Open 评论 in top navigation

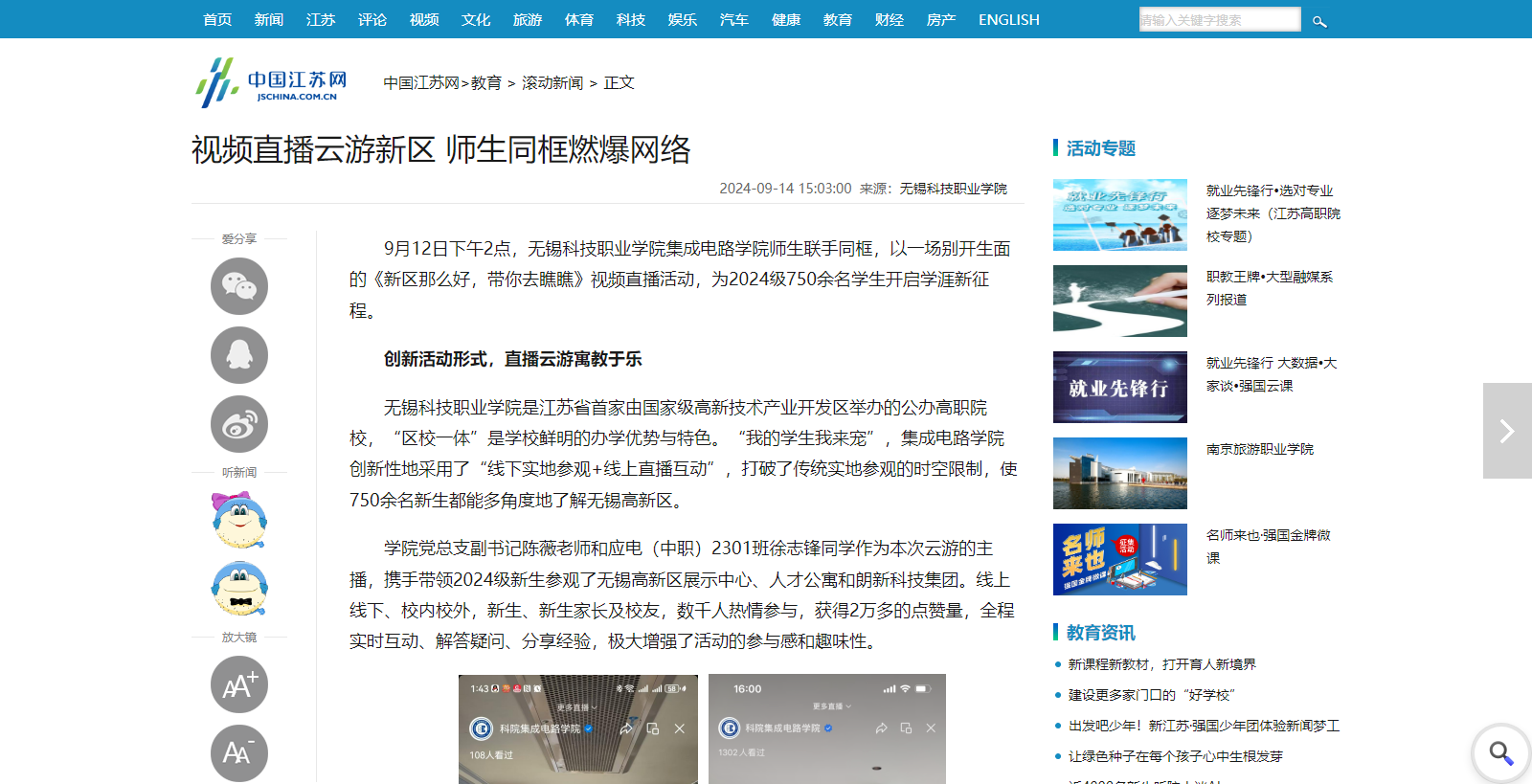[x=372, y=19]
